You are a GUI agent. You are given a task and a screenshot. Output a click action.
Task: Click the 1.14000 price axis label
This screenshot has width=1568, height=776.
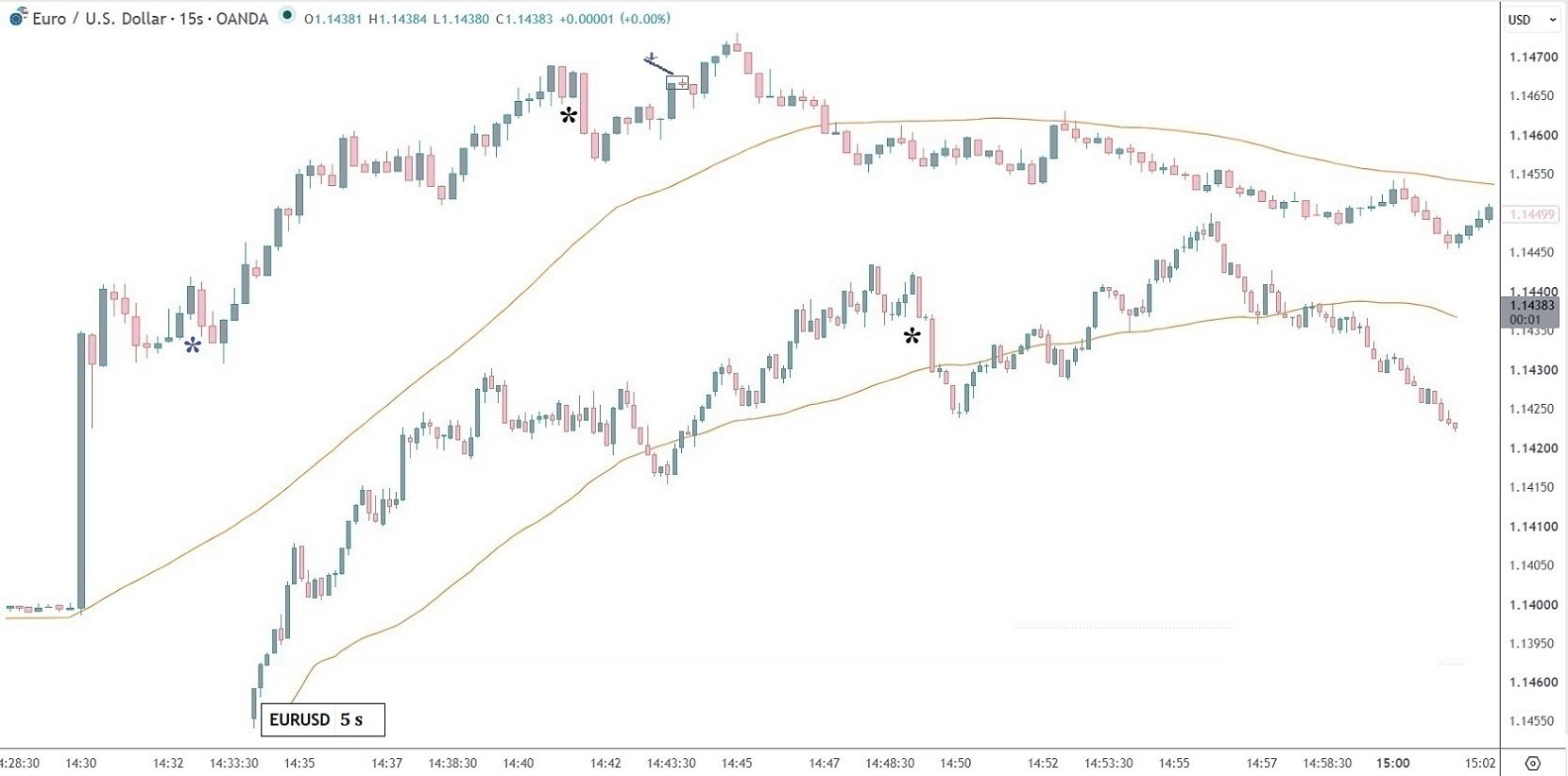point(1533,605)
